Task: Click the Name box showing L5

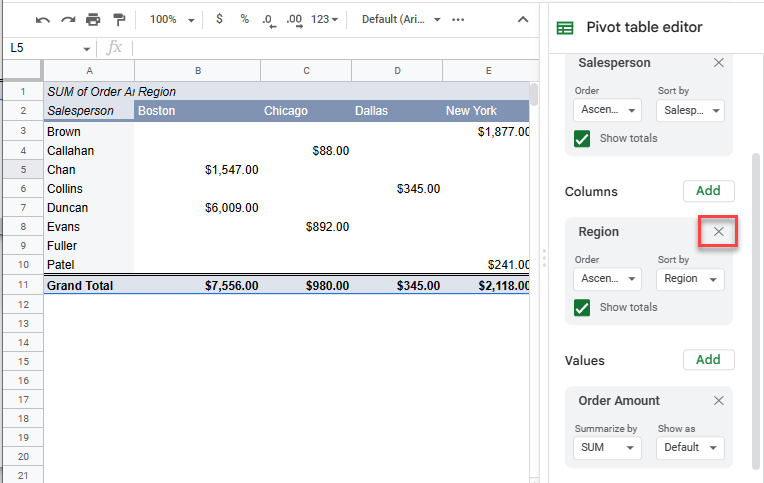Action: tap(50, 48)
